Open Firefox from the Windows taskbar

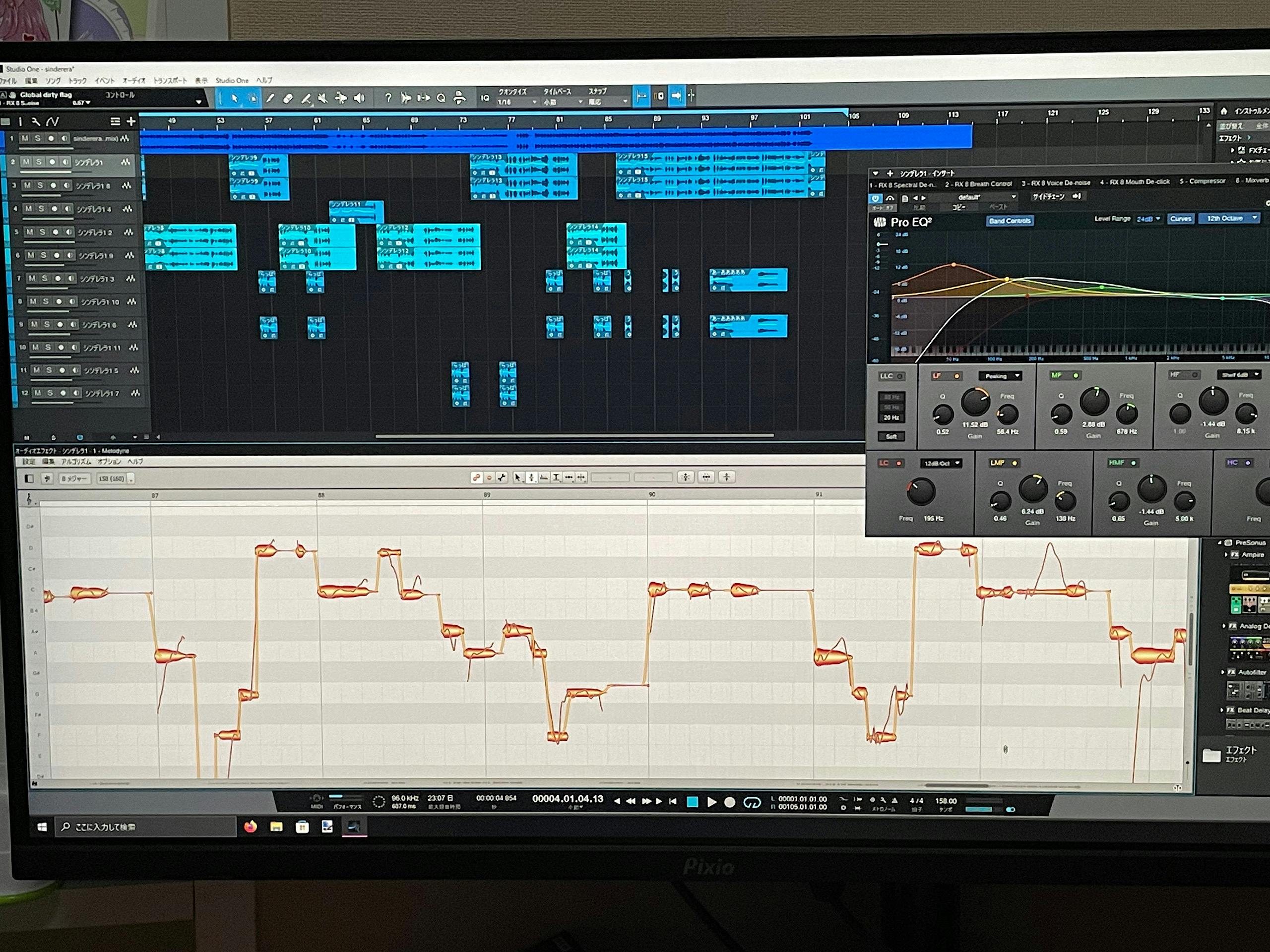click(251, 827)
